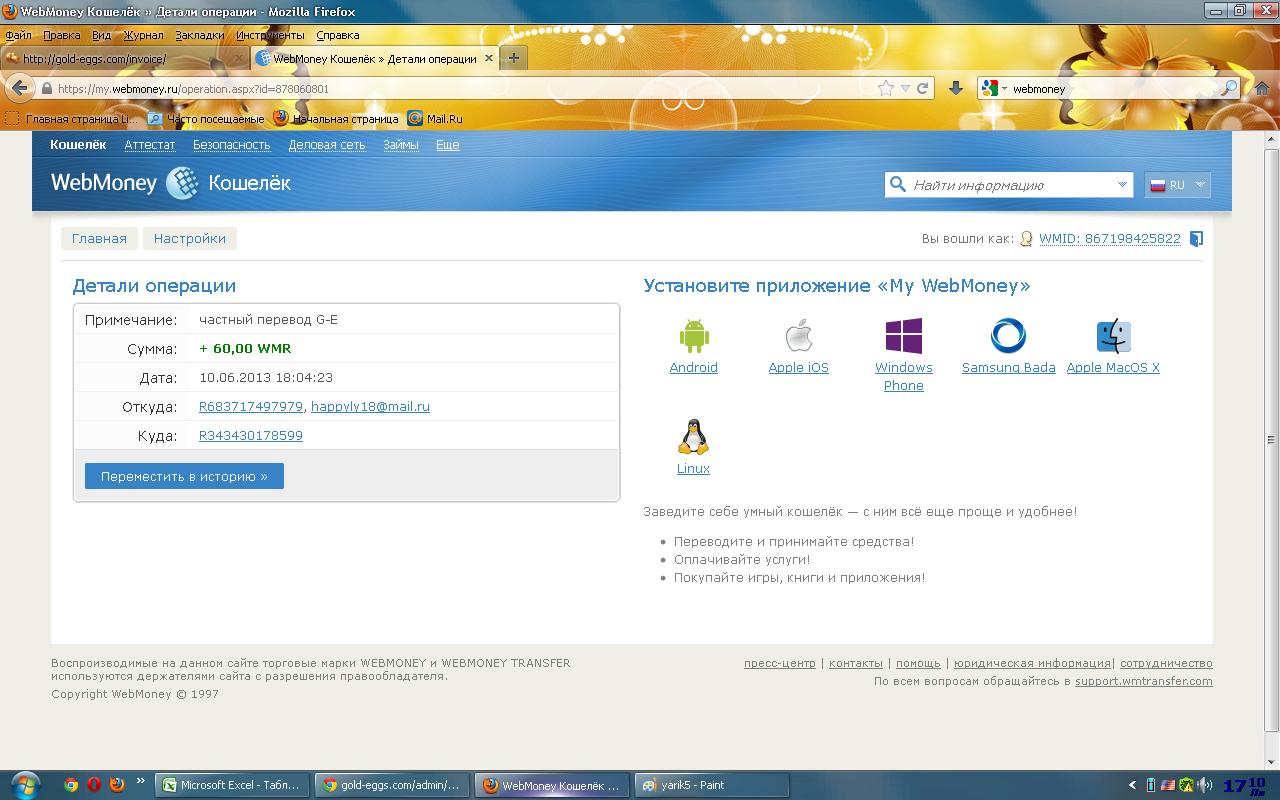
Task: Click the volume icon in system tray
Action: tap(1205, 785)
